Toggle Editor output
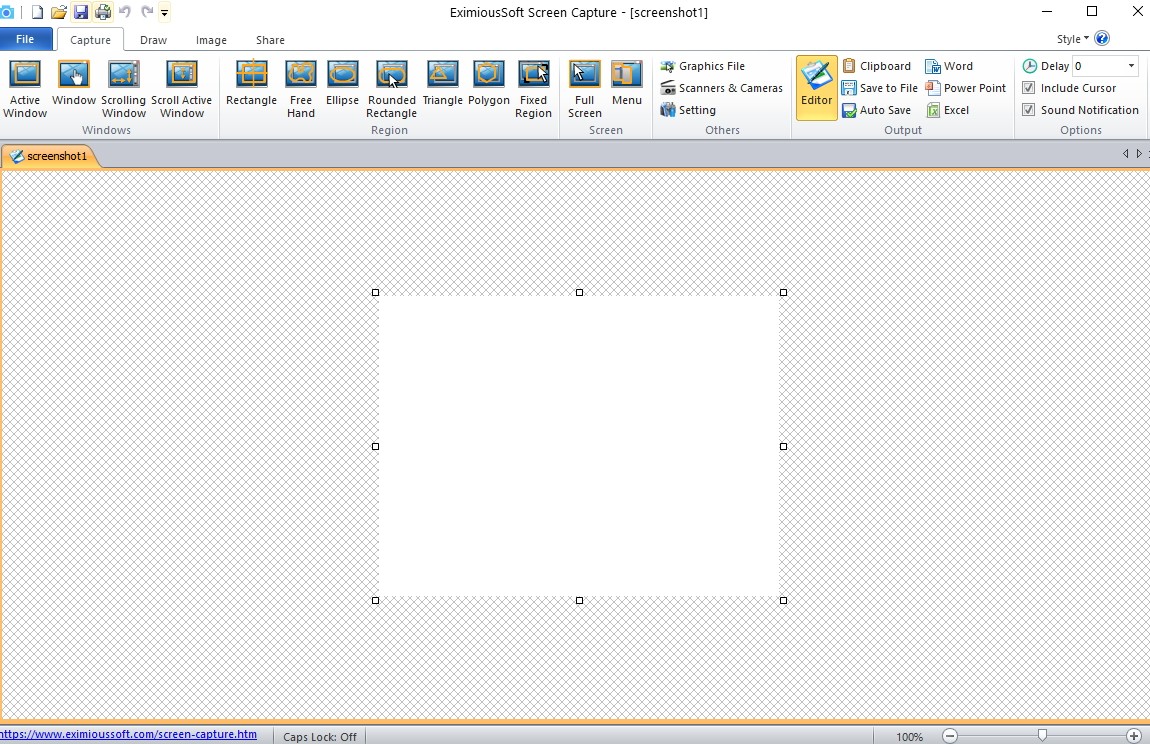 816,88
